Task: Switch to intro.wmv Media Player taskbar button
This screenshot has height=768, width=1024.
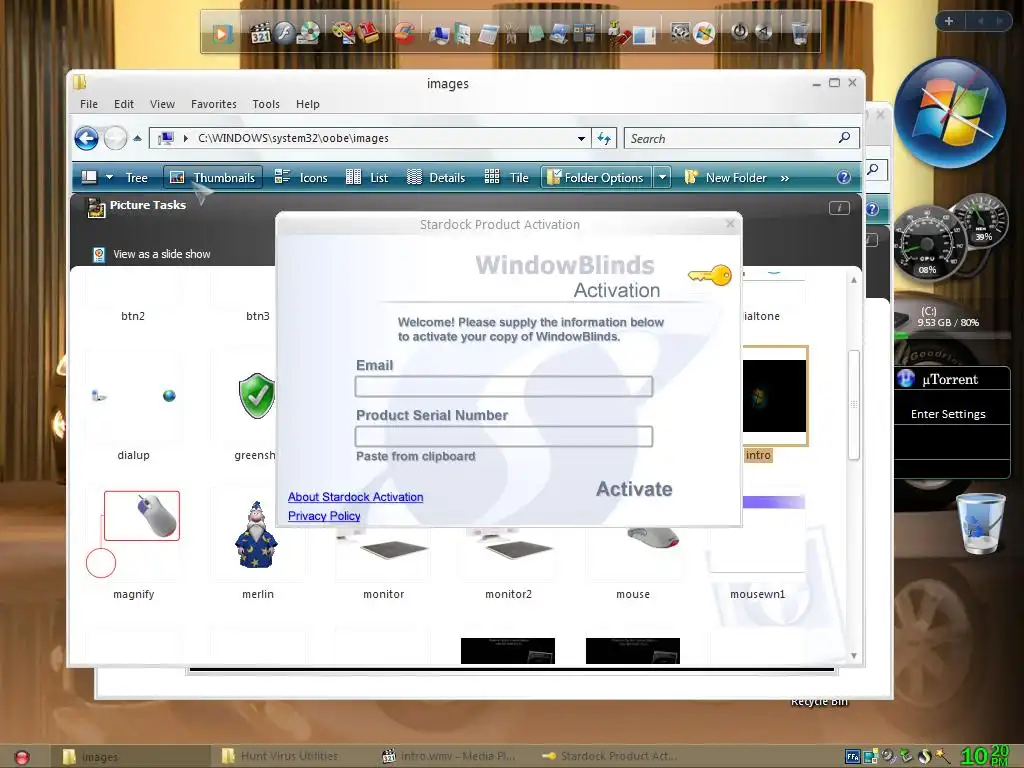Action: [x=449, y=756]
